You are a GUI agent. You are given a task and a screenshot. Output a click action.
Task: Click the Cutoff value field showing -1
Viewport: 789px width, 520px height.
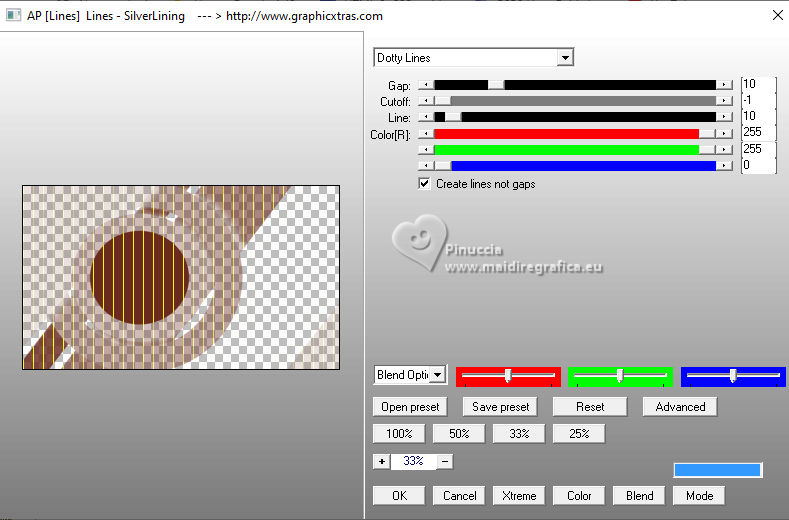coord(758,100)
